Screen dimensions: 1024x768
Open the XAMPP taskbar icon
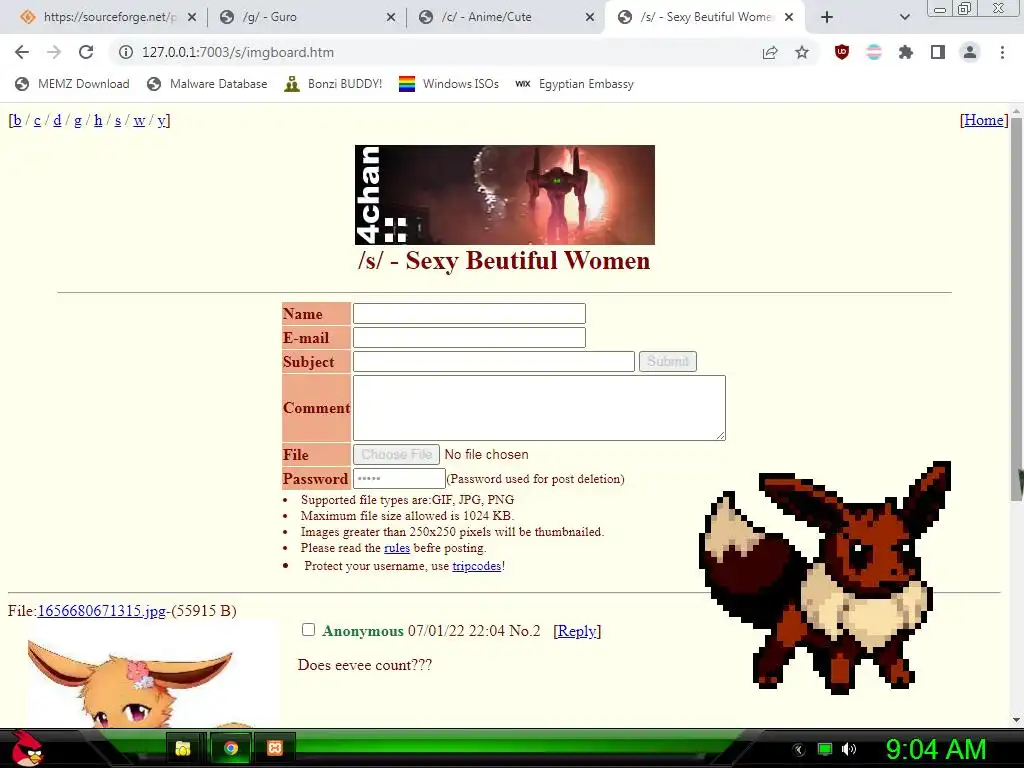(275, 748)
